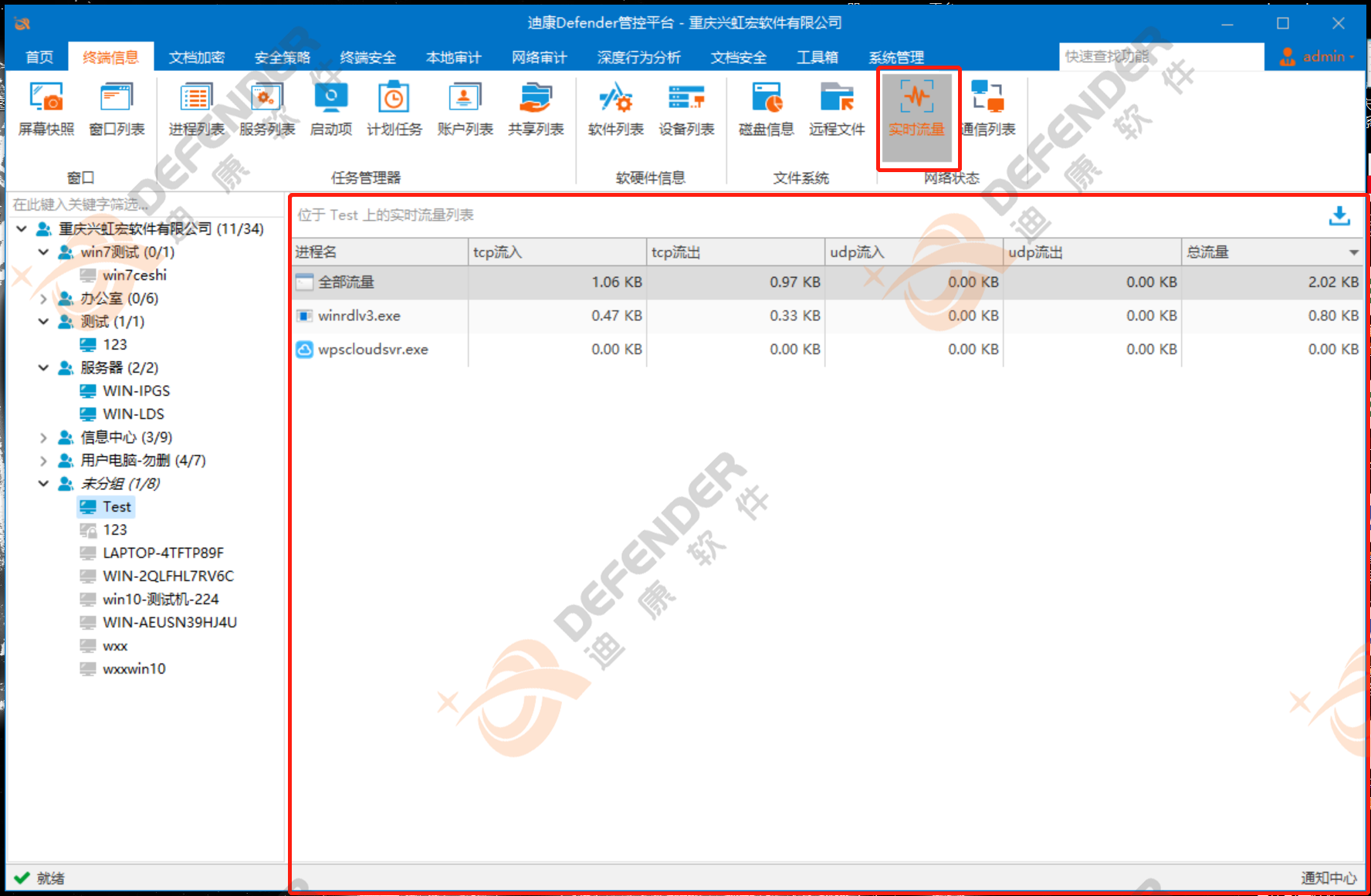Click the 总流量 column sort arrow
Viewport: 1371px width, 896px height.
pyautogui.click(x=1353, y=252)
